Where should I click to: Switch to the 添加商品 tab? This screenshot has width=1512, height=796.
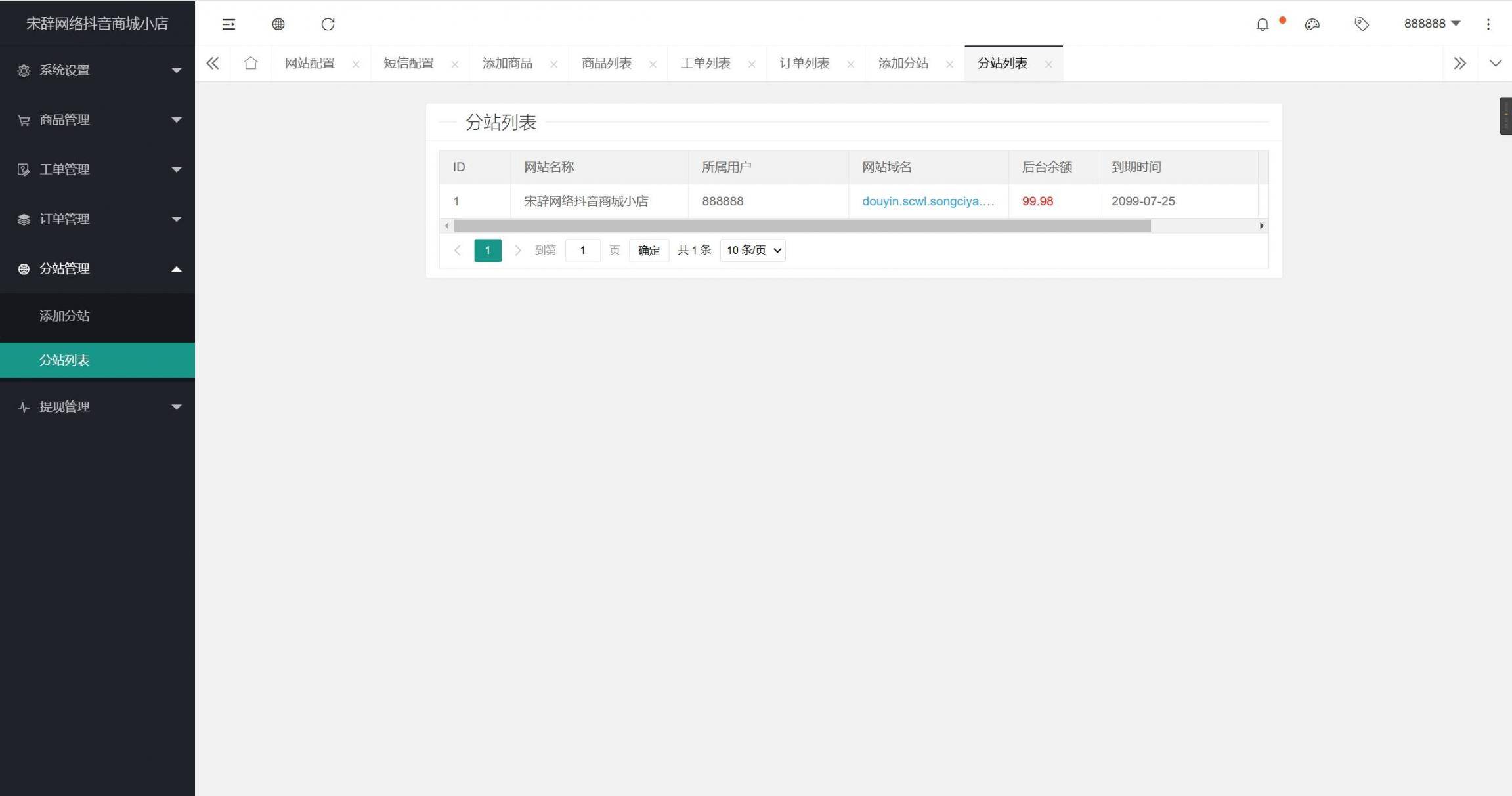tap(506, 62)
